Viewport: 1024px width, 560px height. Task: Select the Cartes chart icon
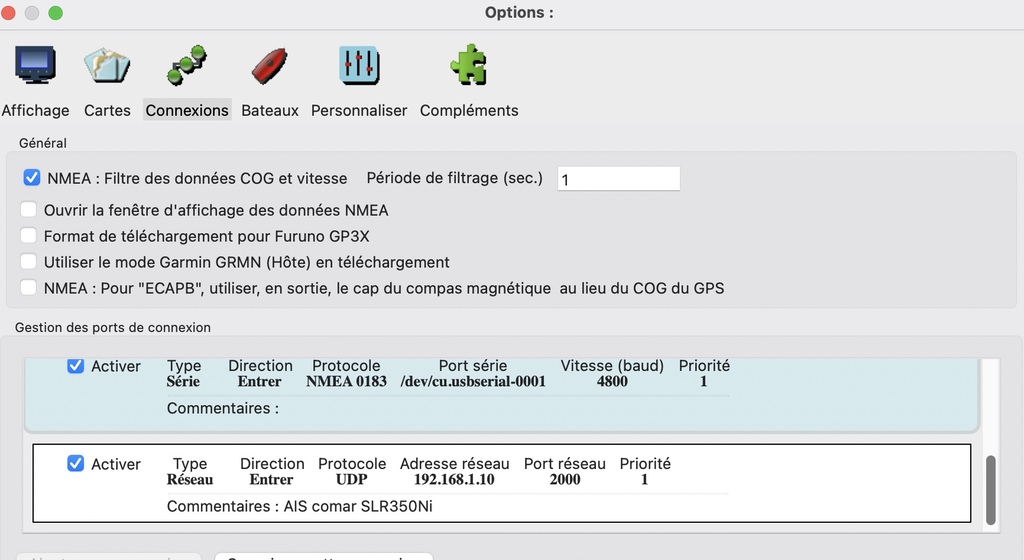(x=107, y=65)
